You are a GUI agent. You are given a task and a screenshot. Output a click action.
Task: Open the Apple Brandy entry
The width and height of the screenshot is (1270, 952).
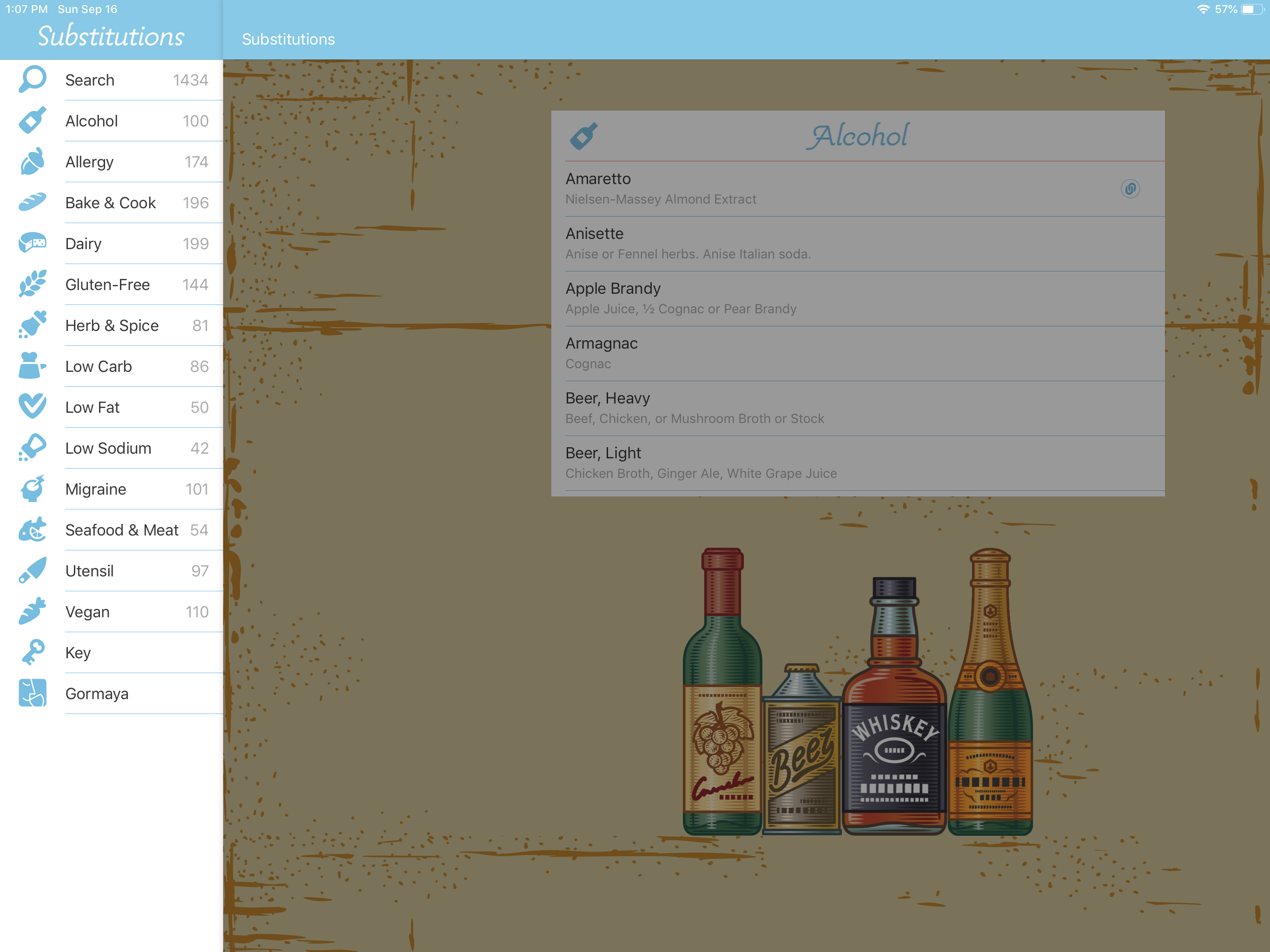click(x=857, y=298)
